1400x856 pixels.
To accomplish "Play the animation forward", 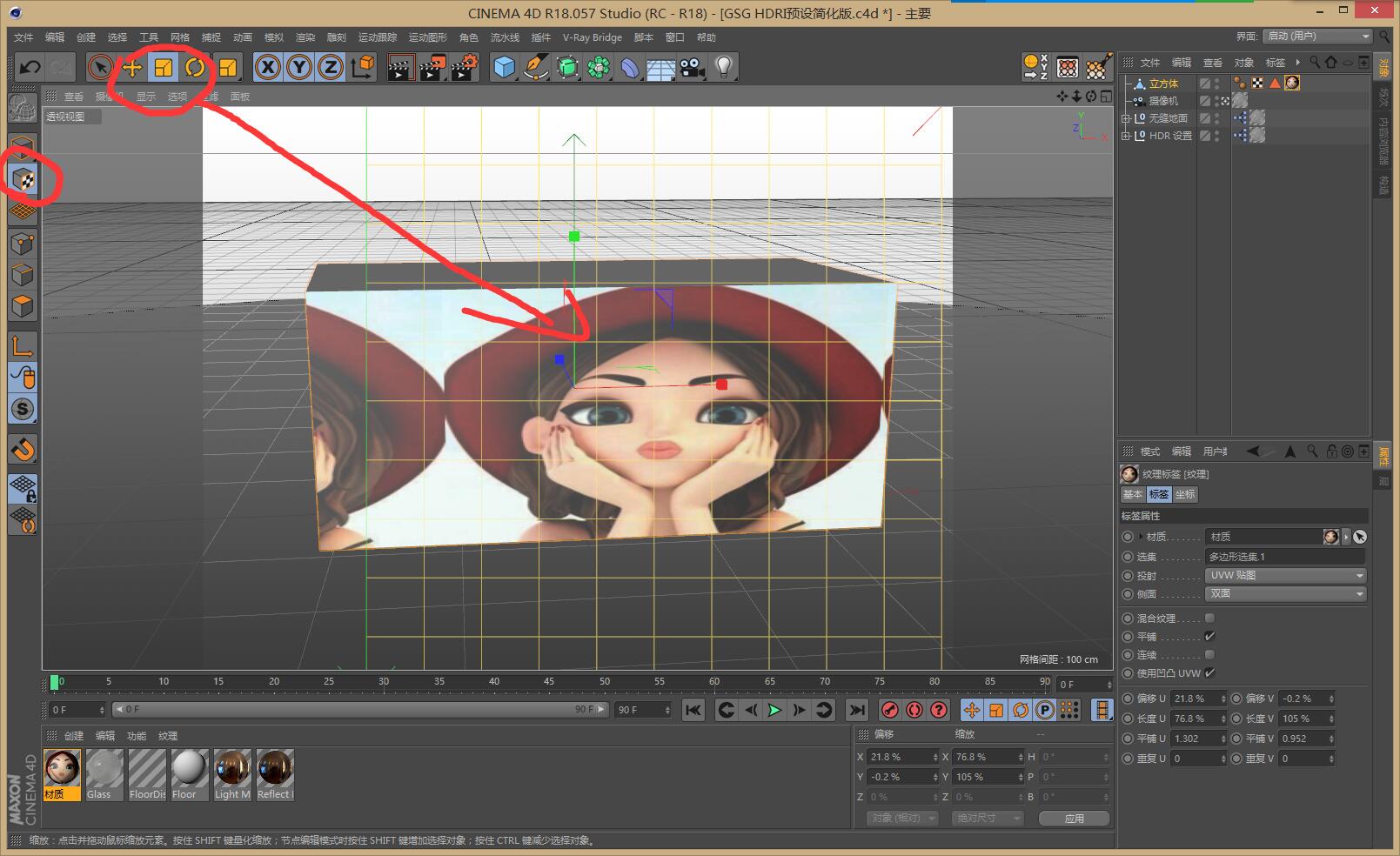I will (774, 711).
